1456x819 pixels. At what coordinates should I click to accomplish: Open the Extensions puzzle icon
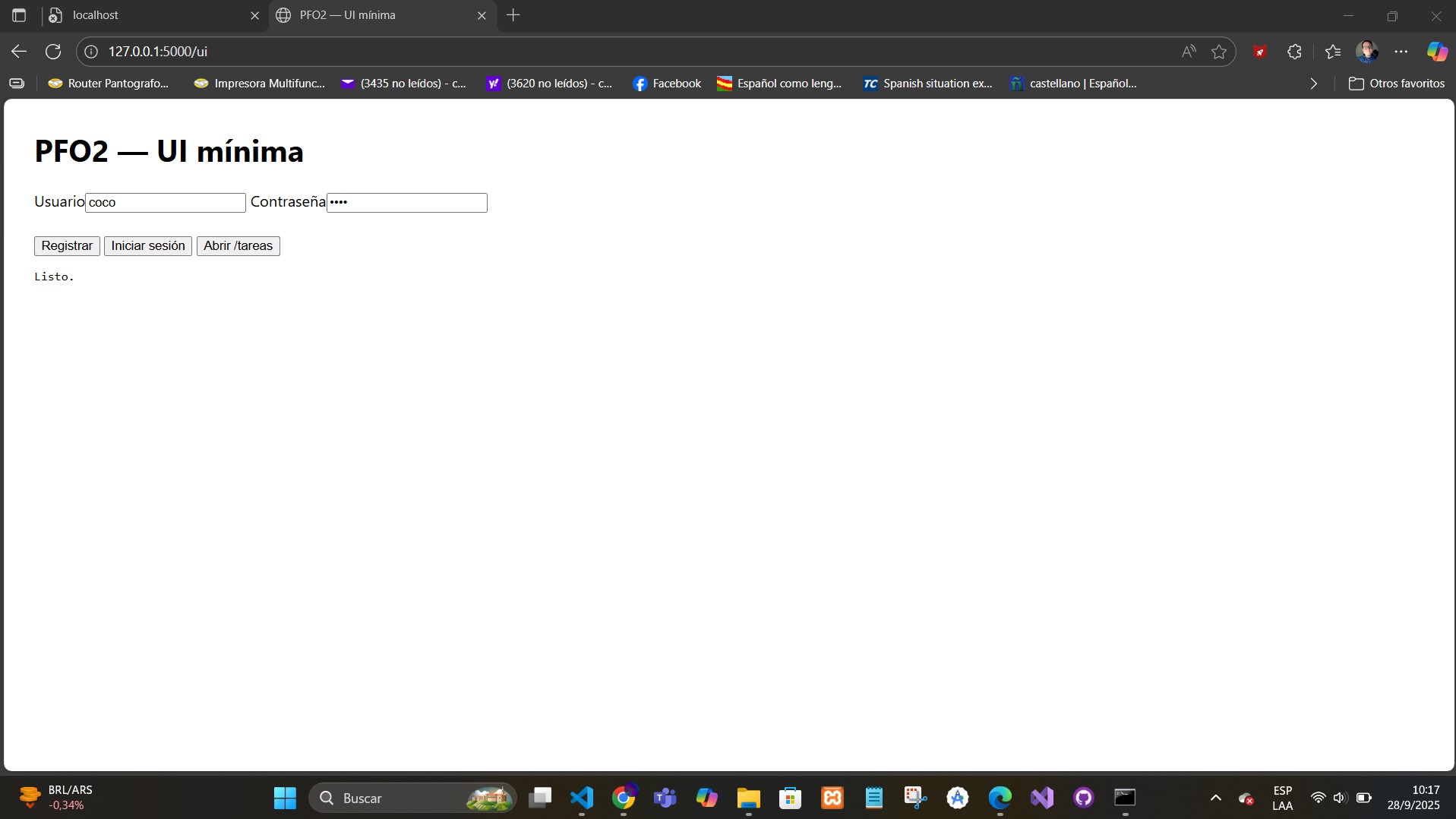tap(1295, 52)
